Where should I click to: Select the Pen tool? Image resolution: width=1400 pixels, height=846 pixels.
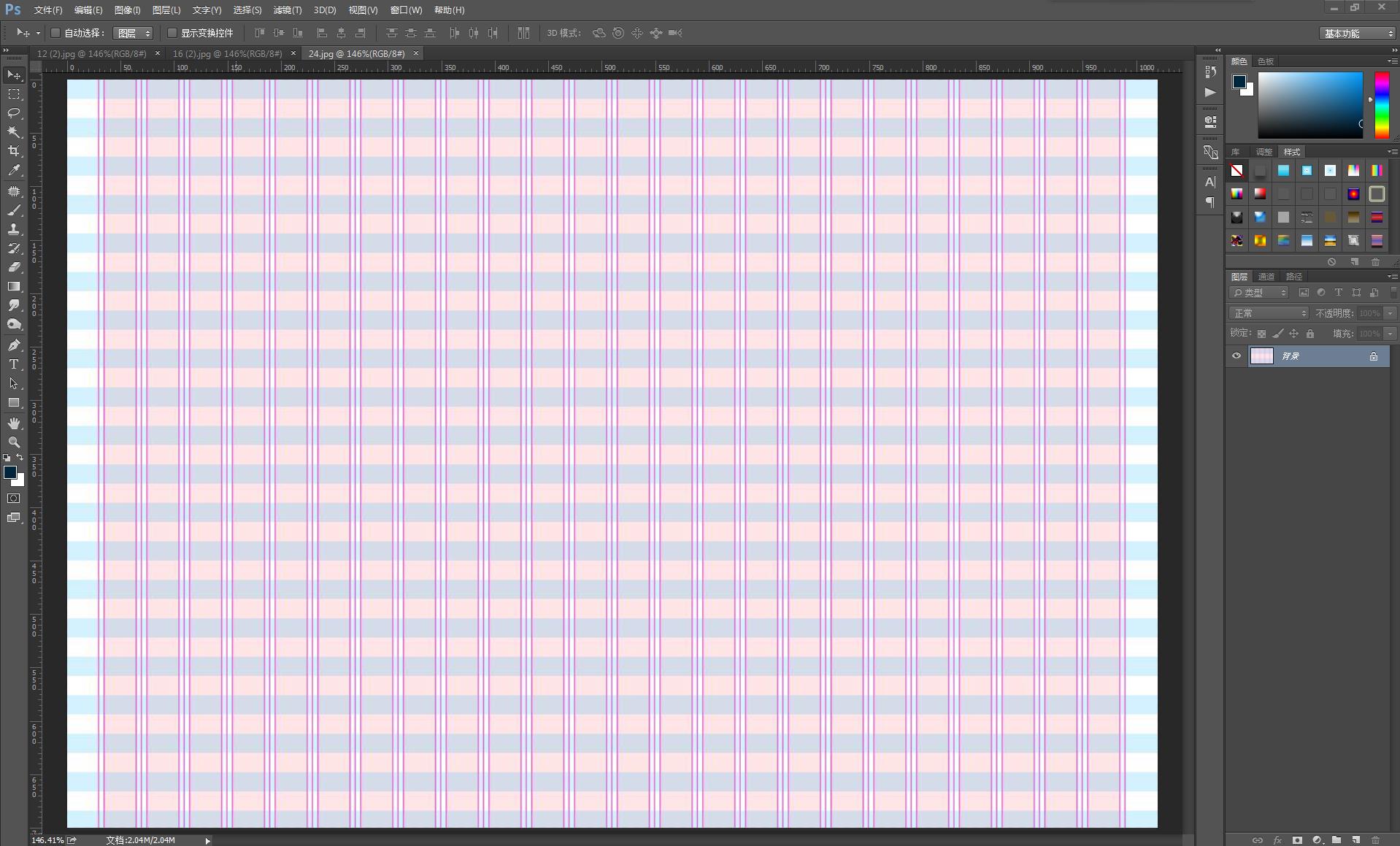click(x=14, y=345)
